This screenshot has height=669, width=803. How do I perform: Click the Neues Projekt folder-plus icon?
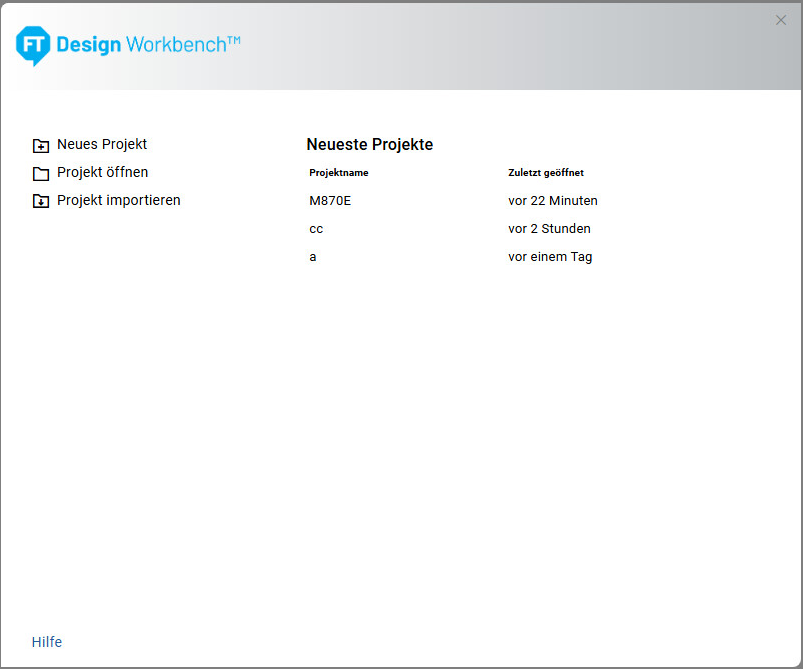pos(41,145)
